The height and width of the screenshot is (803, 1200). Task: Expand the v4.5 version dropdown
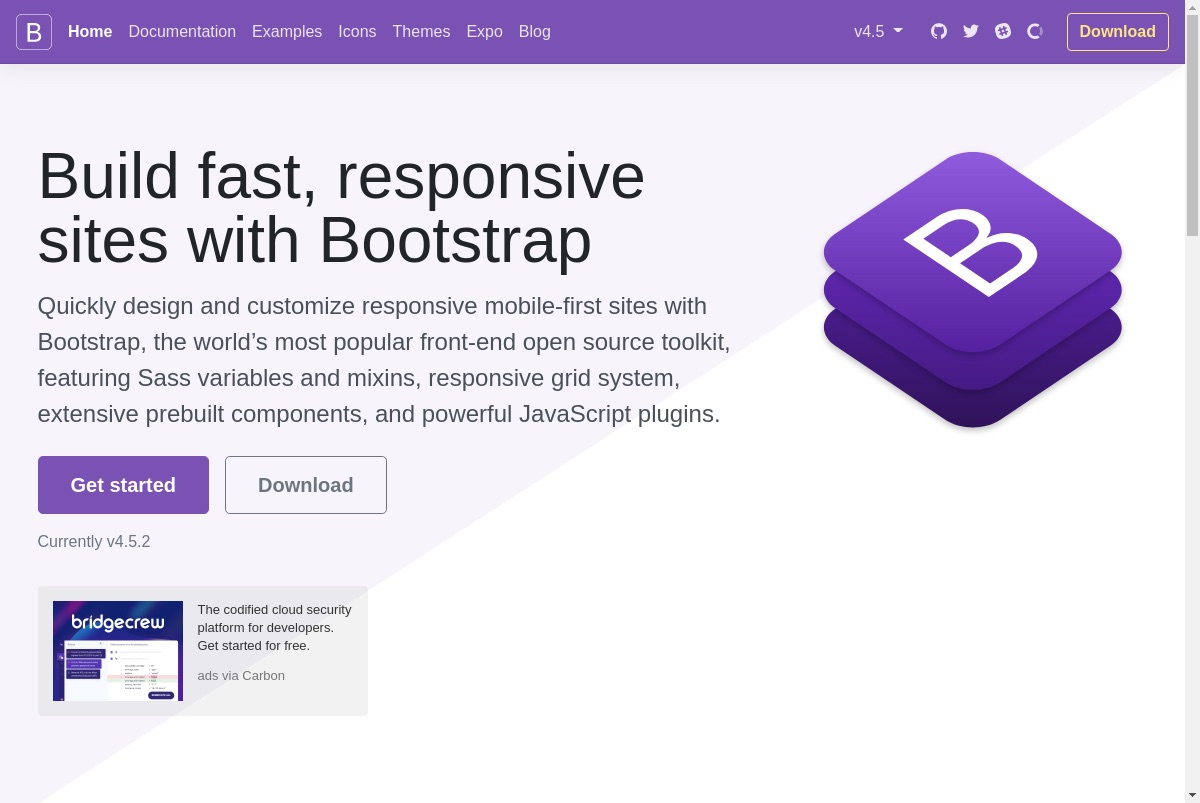tap(878, 31)
